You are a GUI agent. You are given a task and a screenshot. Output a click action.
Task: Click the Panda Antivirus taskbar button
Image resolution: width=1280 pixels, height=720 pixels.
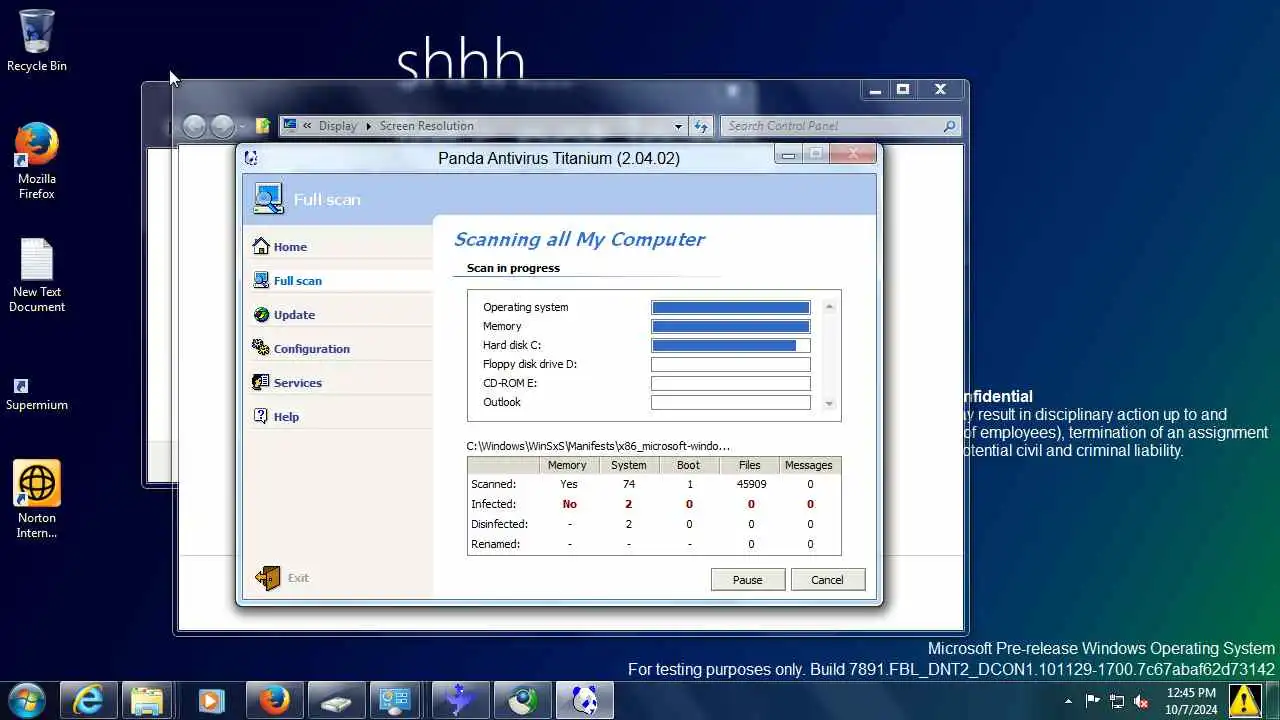(x=584, y=701)
